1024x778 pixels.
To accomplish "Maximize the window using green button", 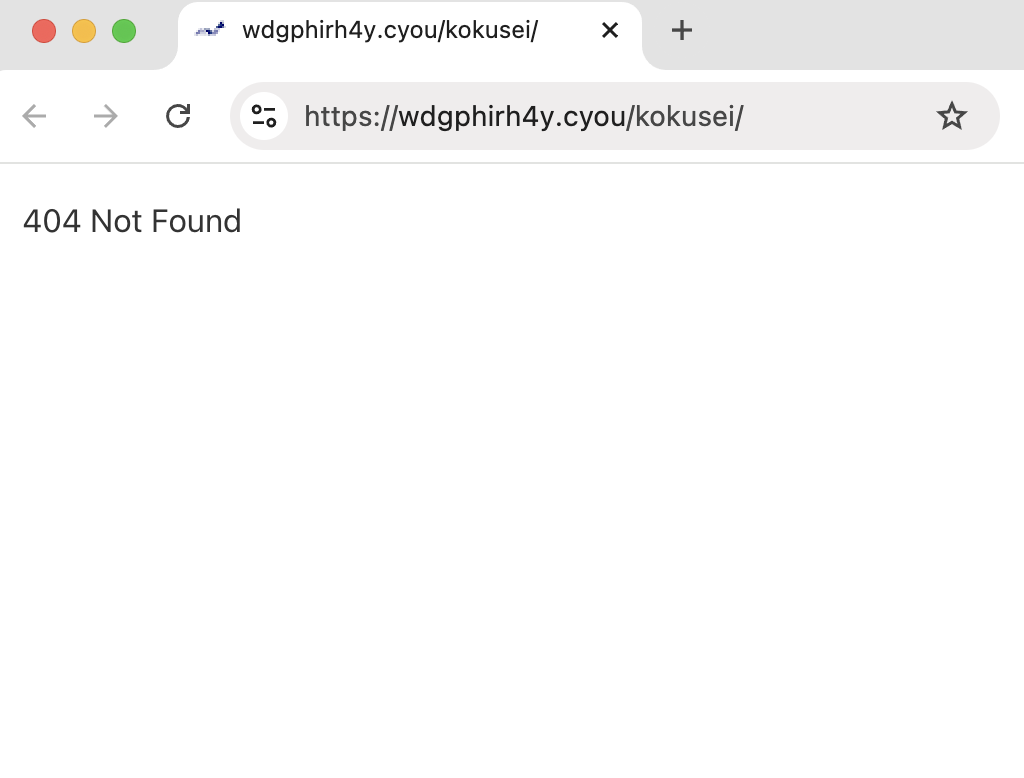I will point(124,31).
